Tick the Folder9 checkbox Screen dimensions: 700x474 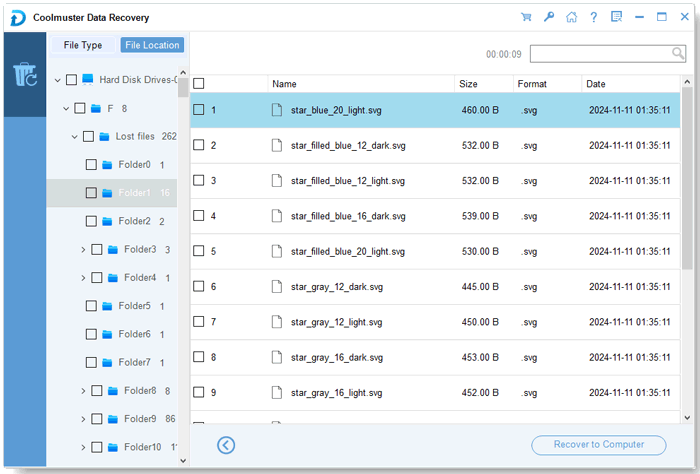(97, 419)
